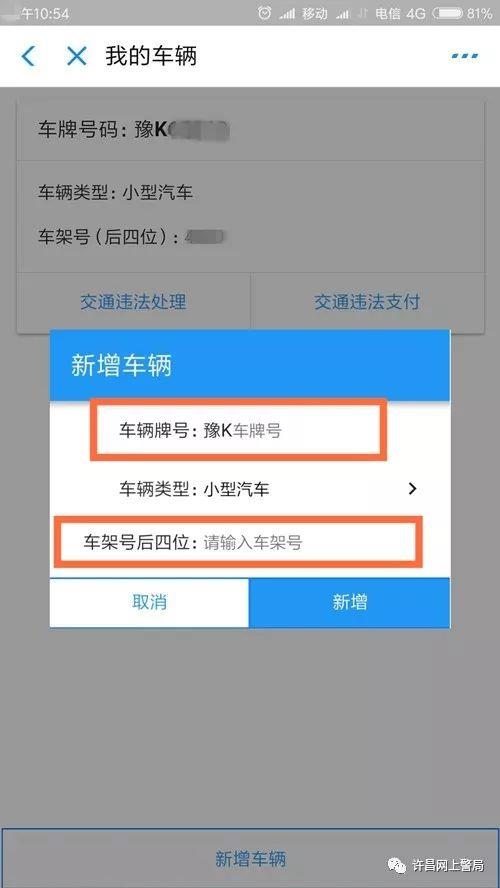Screen dimensions: 500x888
Task: Tap the alarm clock status icon
Action: 264,13
